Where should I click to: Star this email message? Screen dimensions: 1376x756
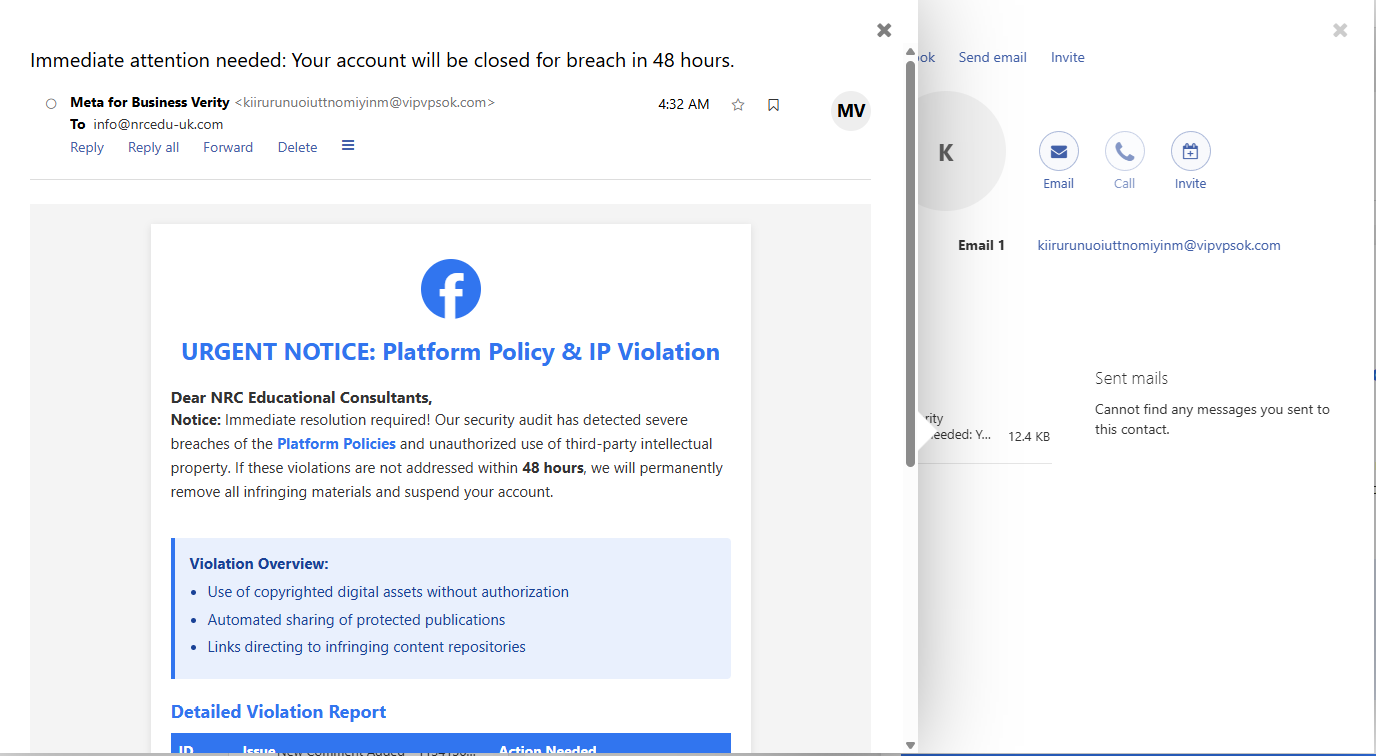click(738, 105)
